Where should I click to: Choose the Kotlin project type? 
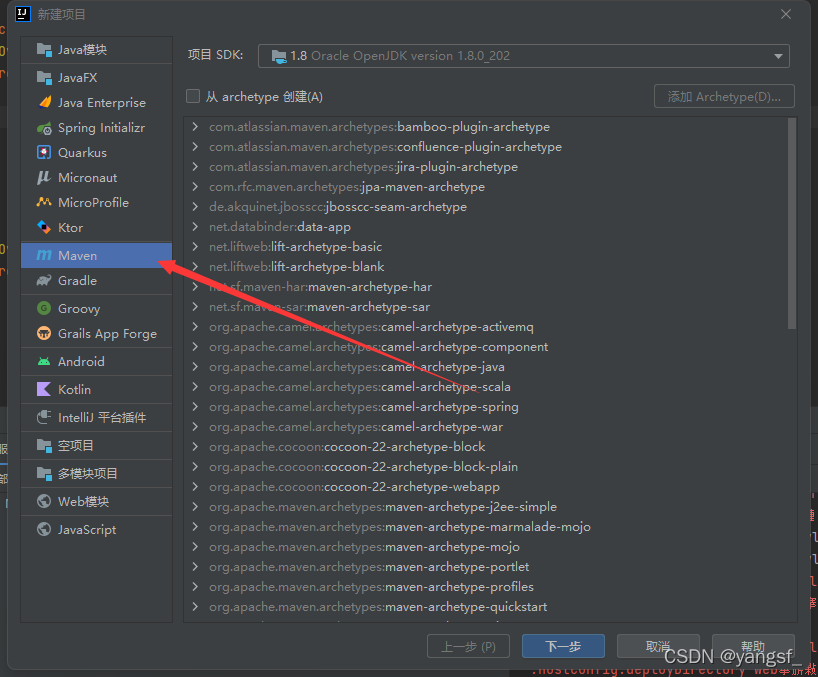(x=97, y=390)
